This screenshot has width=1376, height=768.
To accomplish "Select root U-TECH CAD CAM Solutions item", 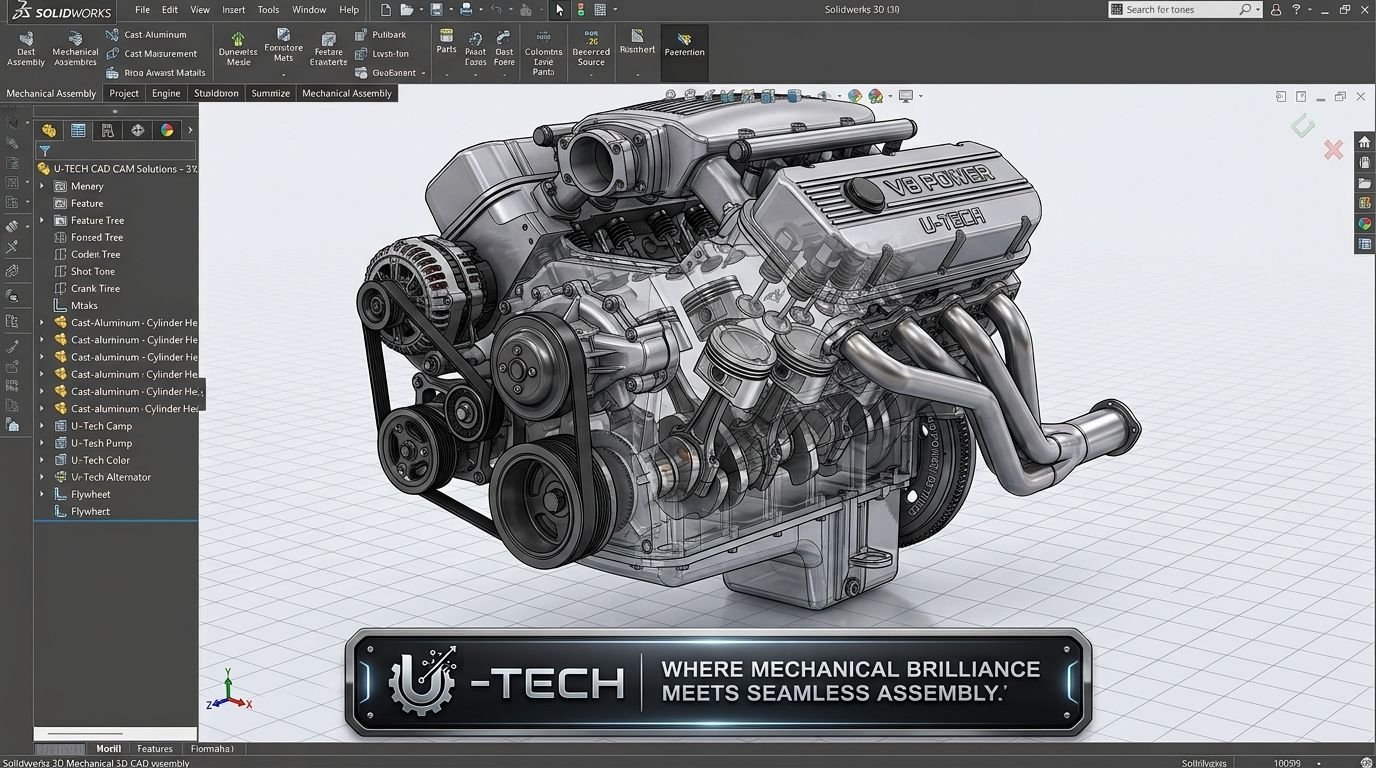I will tap(117, 169).
